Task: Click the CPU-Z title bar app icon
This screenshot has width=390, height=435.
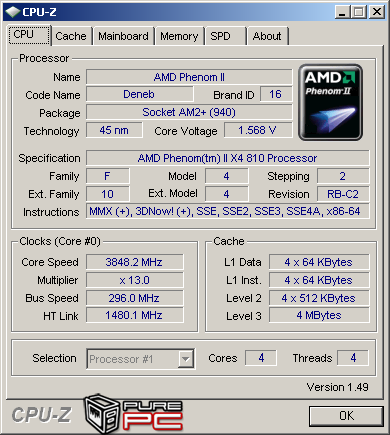Action: (x=13, y=12)
